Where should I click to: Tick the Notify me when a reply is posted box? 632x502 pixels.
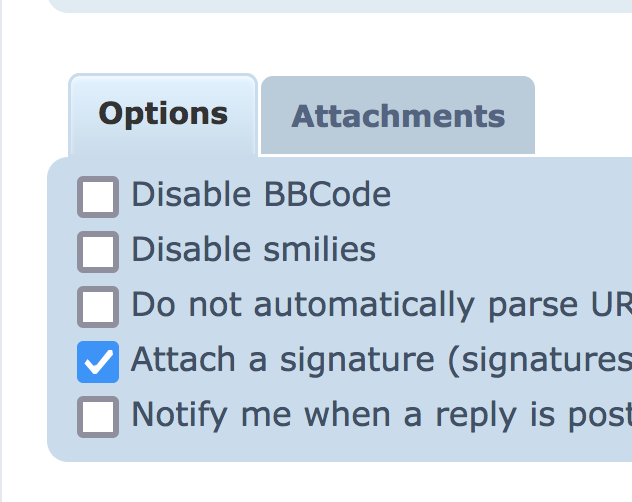pyautogui.click(x=98, y=416)
